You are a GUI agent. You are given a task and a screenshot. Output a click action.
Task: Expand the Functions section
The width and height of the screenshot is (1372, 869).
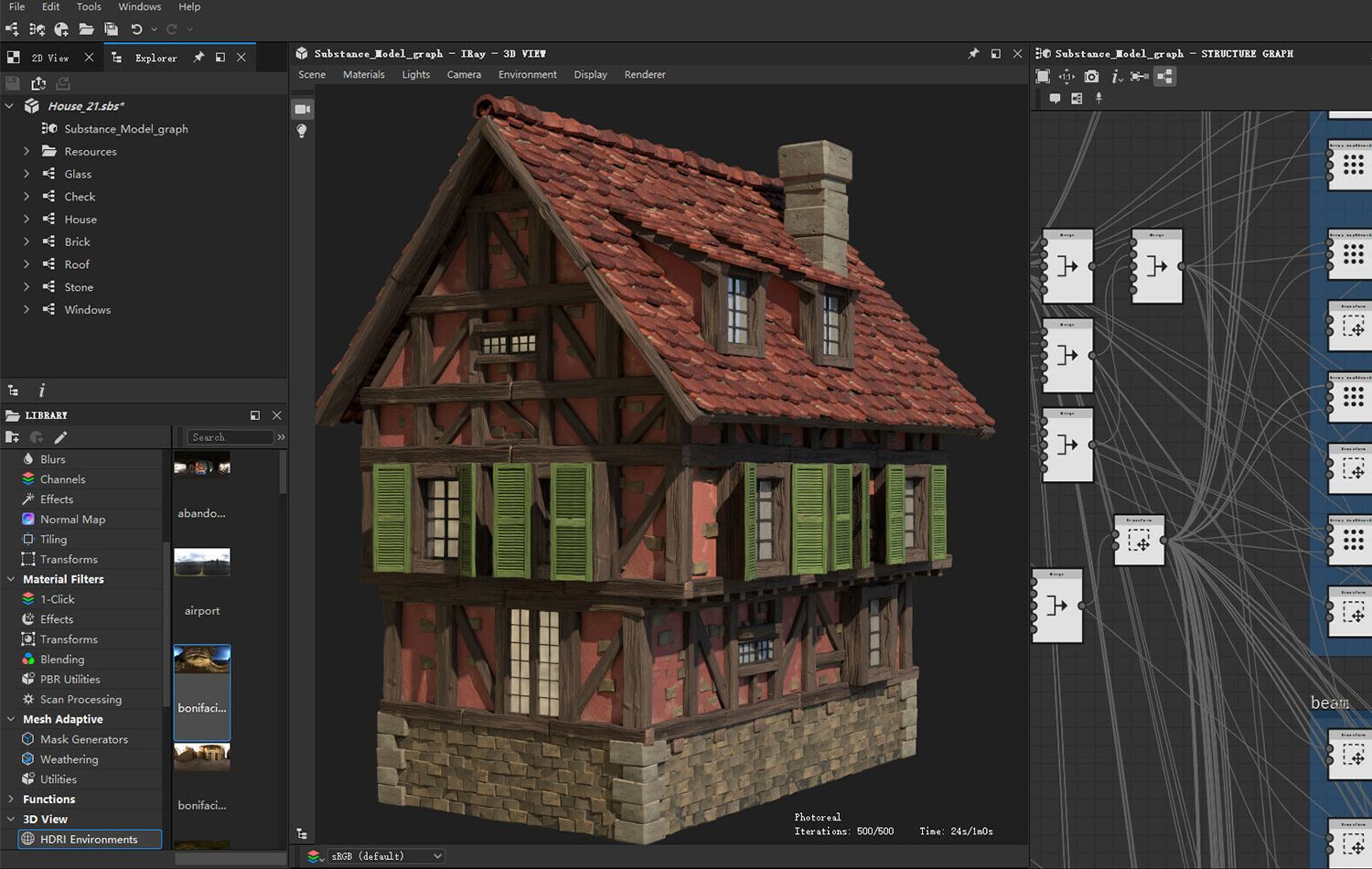10,799
